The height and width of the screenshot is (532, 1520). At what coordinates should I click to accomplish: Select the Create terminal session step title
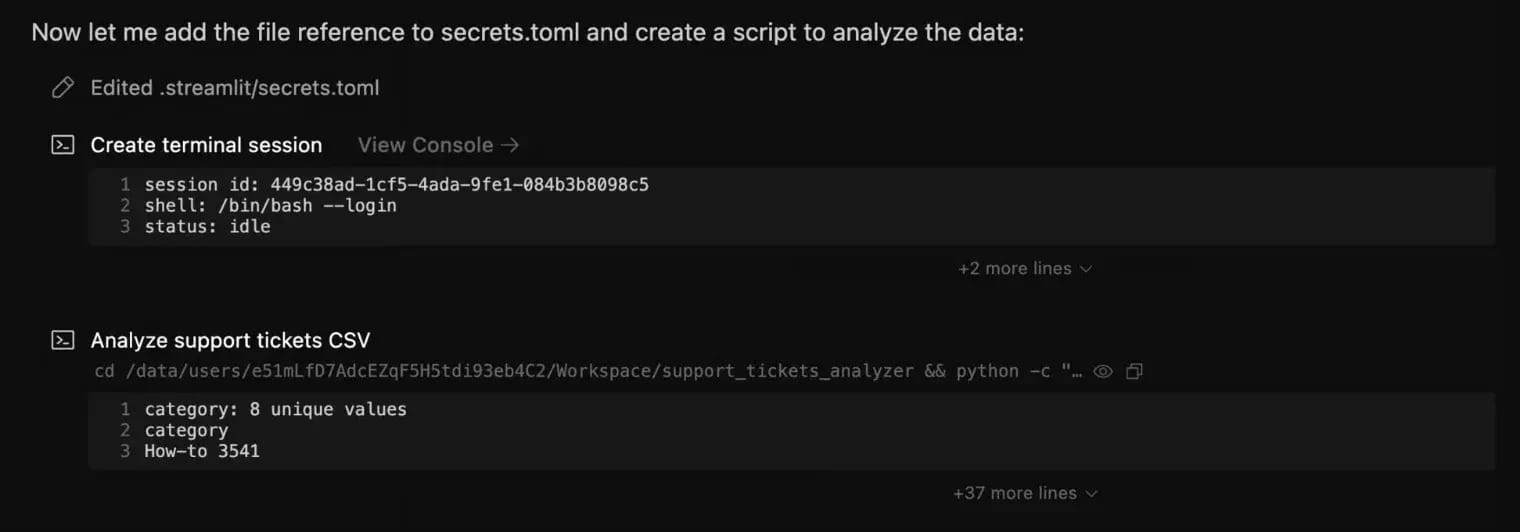click(206, 145)
